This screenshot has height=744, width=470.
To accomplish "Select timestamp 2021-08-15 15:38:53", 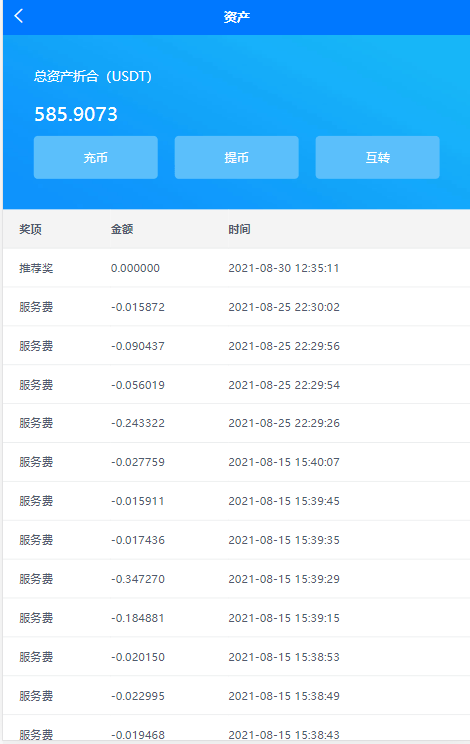I will pos(284,657).
